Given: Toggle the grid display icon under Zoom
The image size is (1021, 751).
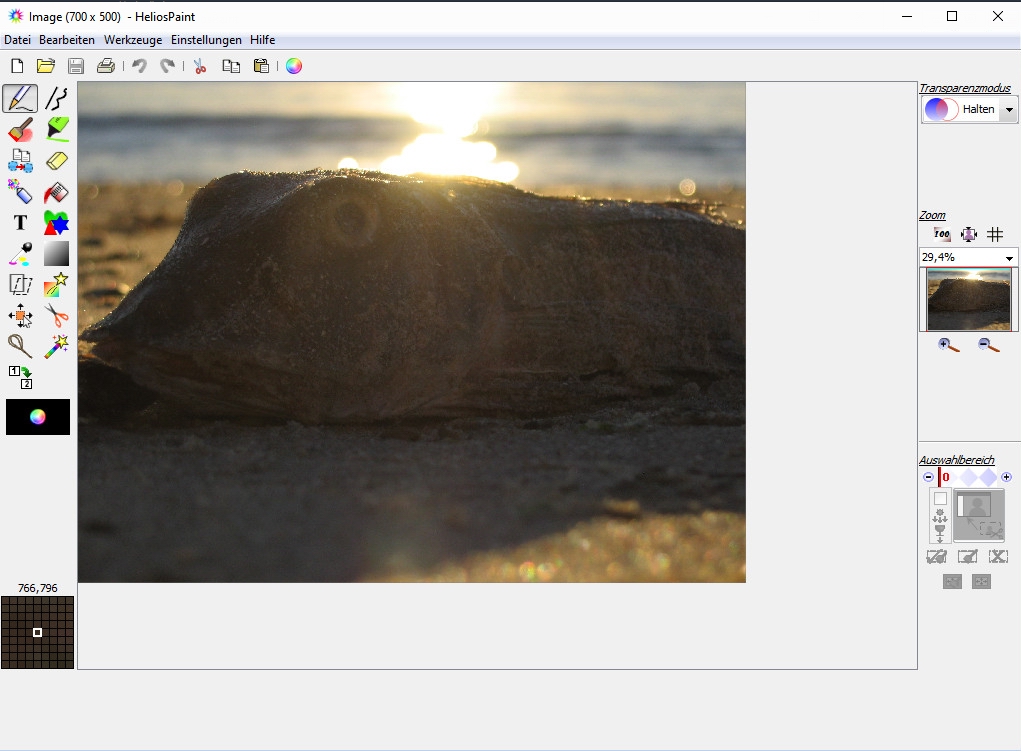Looking at the screenshot, I should point(995,234).
